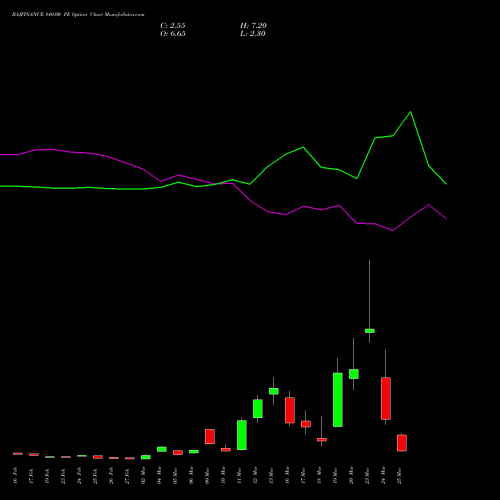
Task: Select the close value C: 2.55
Action: 173,26
